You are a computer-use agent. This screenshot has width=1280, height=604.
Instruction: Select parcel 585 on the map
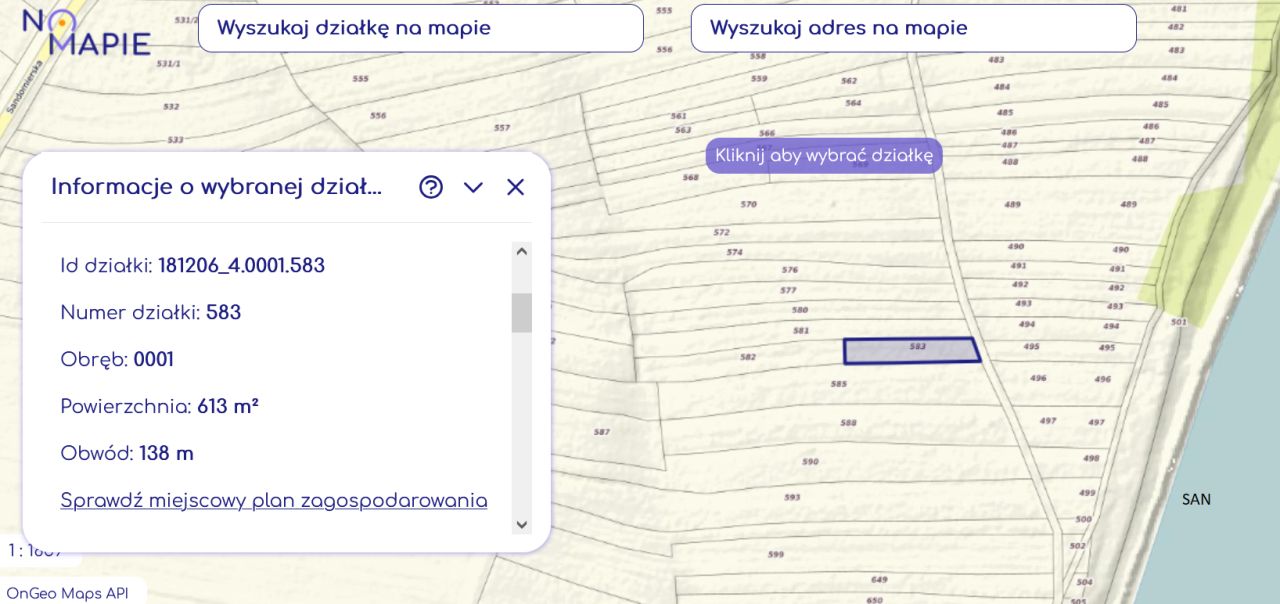(x=839, y=384)
